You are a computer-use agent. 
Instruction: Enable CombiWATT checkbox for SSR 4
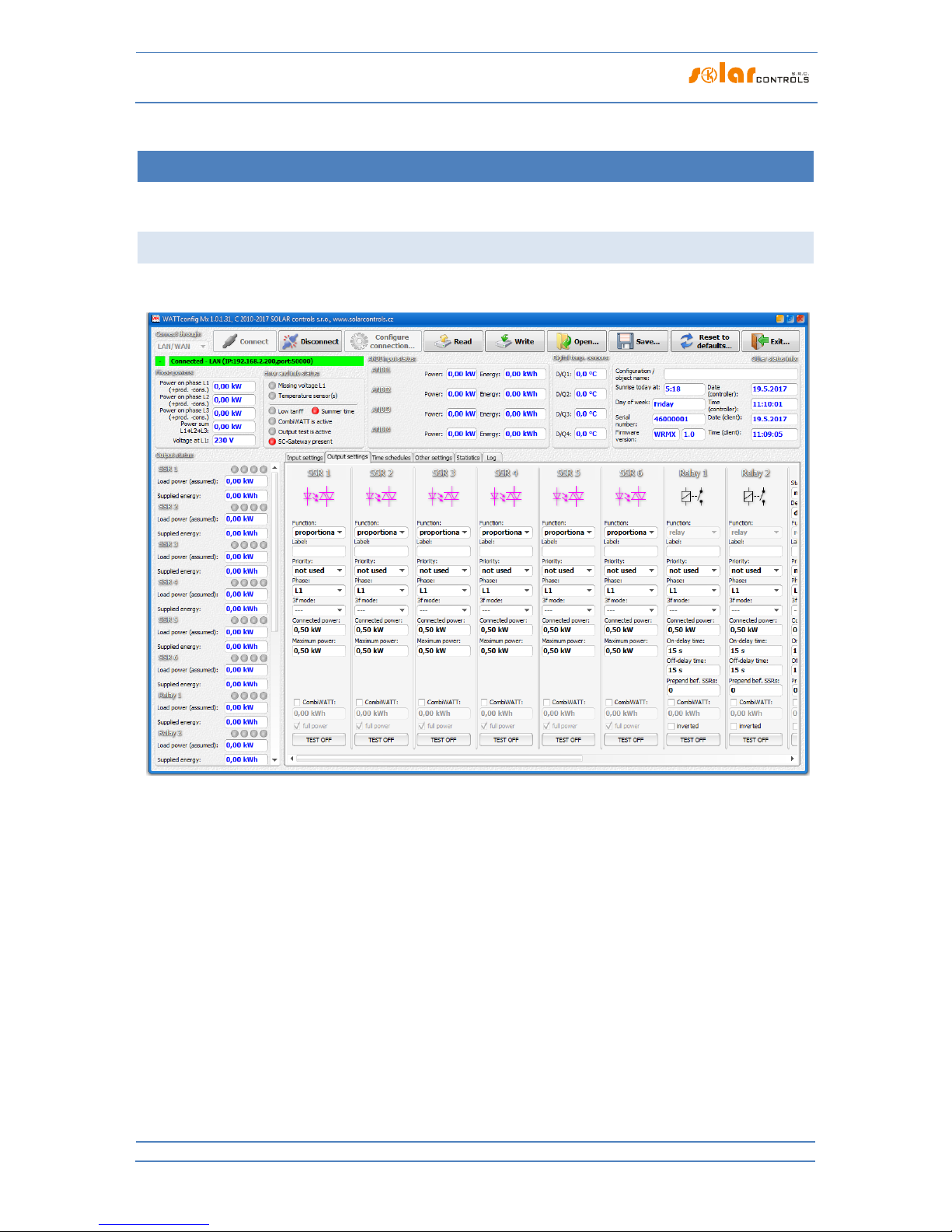484,702
